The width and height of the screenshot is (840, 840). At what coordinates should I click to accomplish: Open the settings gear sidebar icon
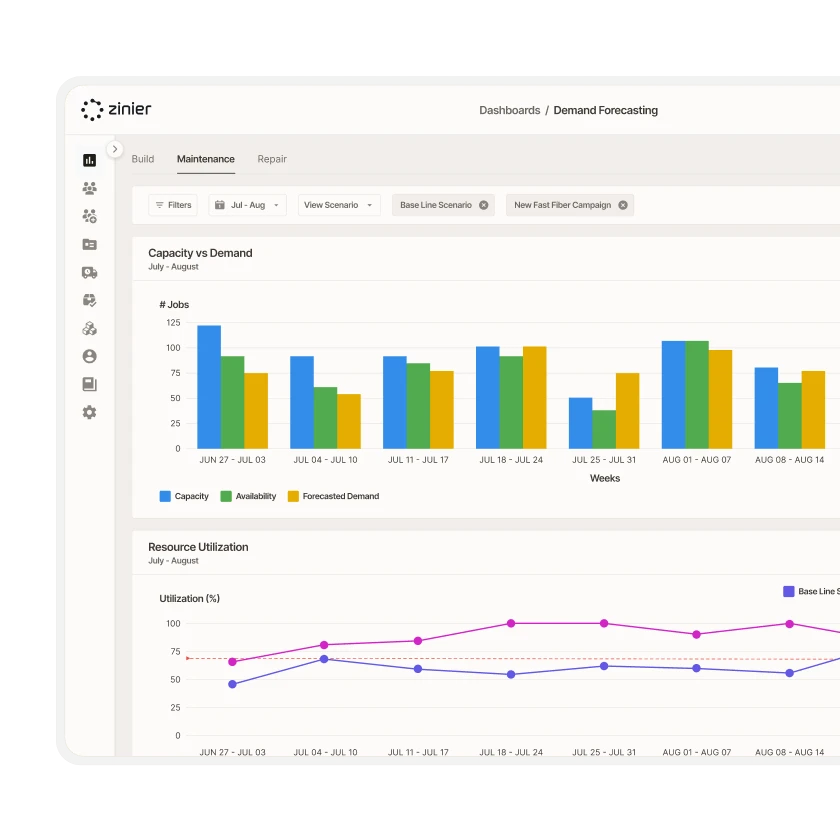coord(89,412)
